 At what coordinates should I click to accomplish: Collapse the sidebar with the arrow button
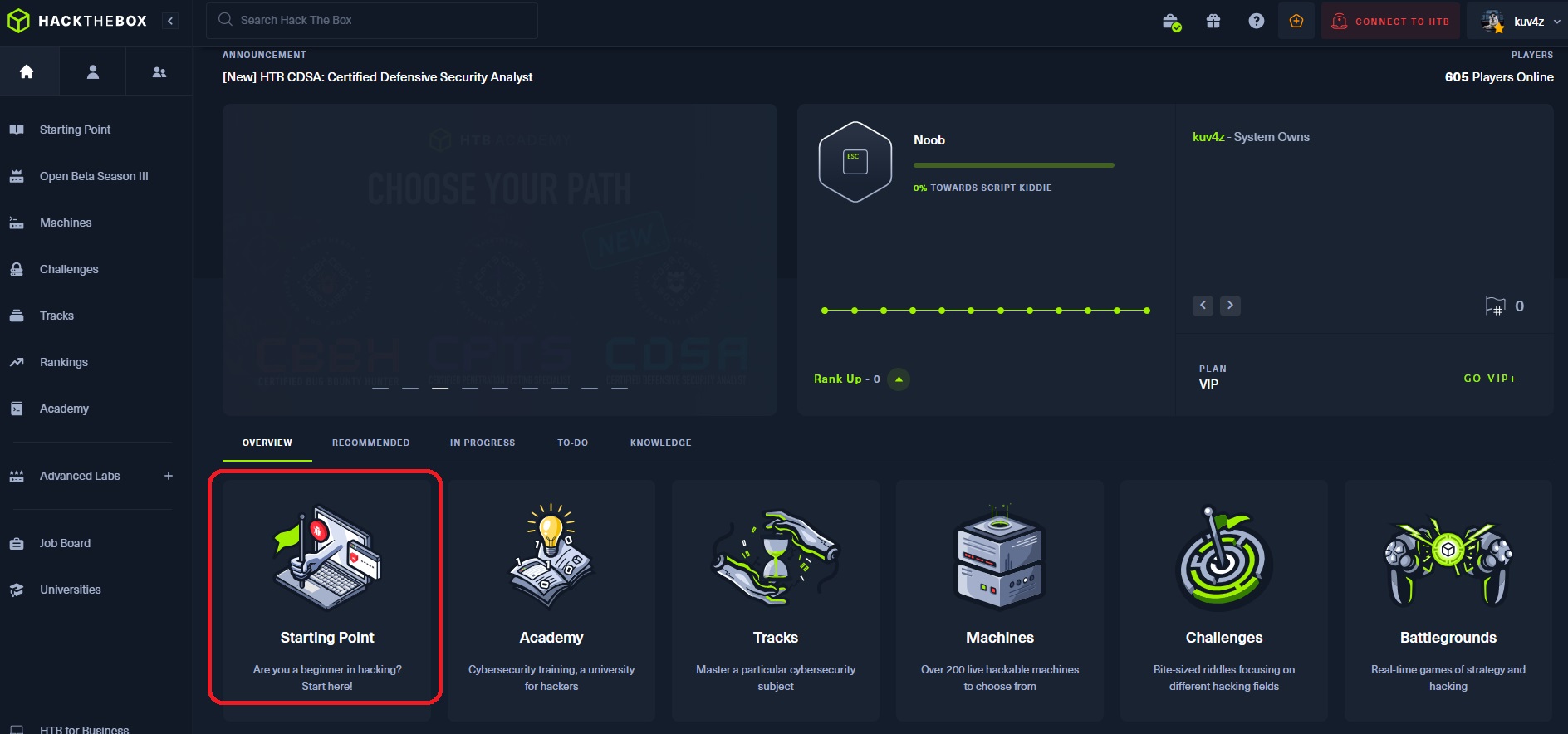[170, 21]
